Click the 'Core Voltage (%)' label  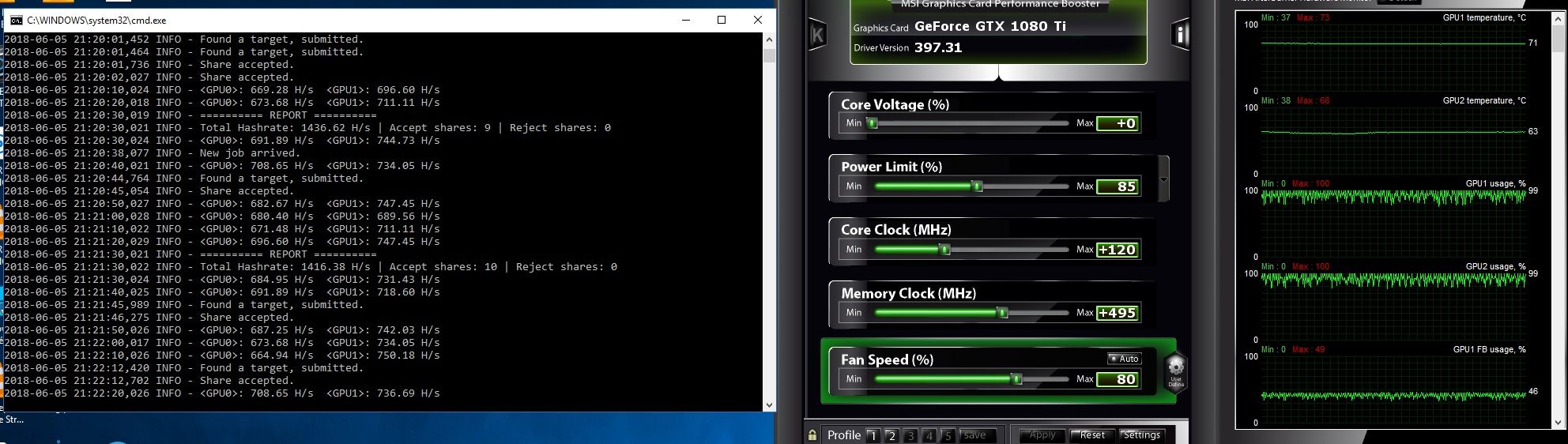895,104
